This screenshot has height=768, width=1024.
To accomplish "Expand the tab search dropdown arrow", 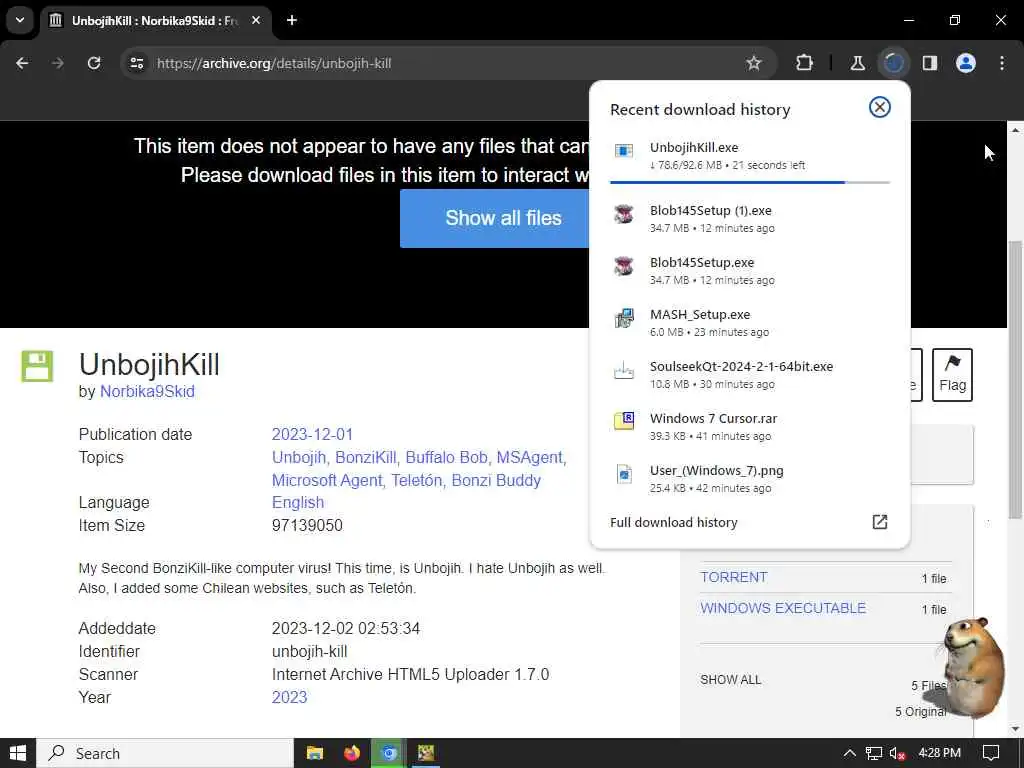I will point(20,20).
